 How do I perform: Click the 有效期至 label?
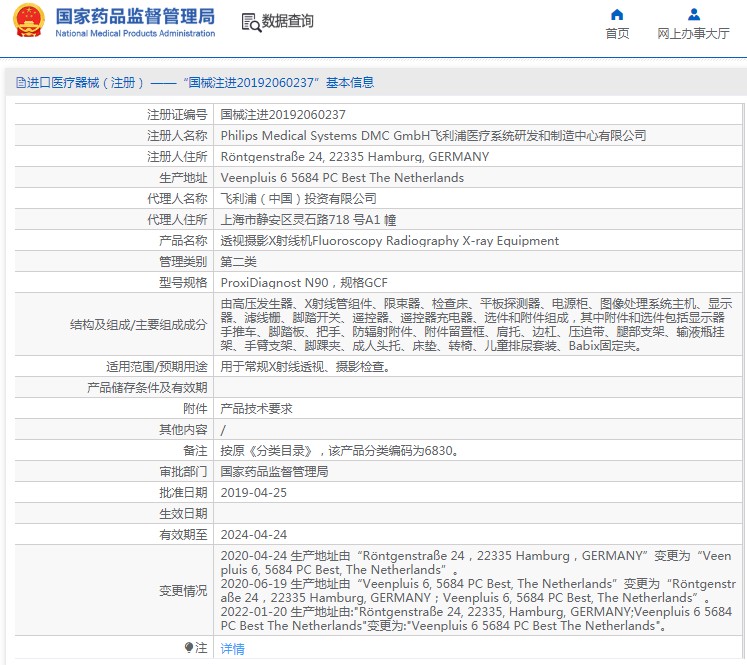coord(183,534)
